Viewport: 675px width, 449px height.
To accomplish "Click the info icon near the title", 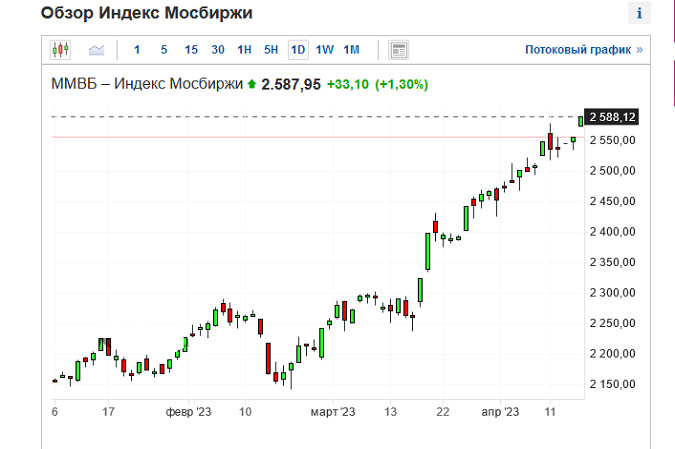I will (x=639, y=13).
